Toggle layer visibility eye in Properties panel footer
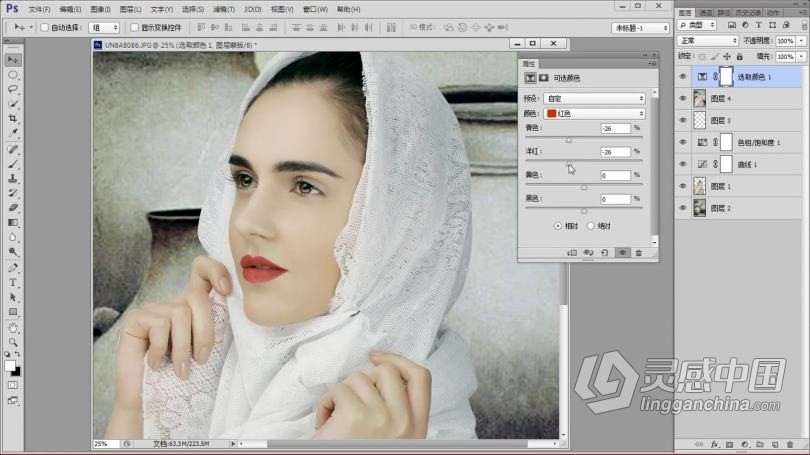Image resolution: width=810 pixels, height=455 pixels. point(622,253)
